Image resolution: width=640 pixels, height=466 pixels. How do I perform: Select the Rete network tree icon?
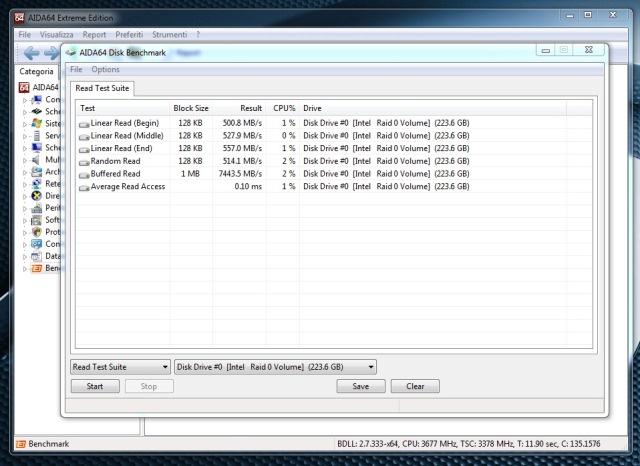(x=37, y=184)
